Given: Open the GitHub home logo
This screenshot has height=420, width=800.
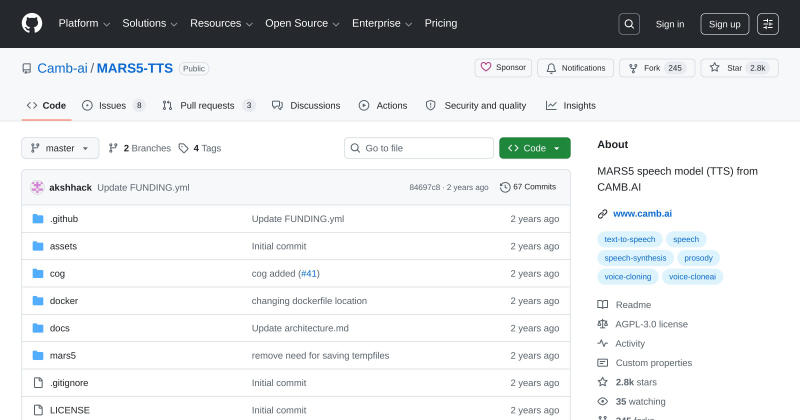Looking at the screenshot, I should coord(32,23).
